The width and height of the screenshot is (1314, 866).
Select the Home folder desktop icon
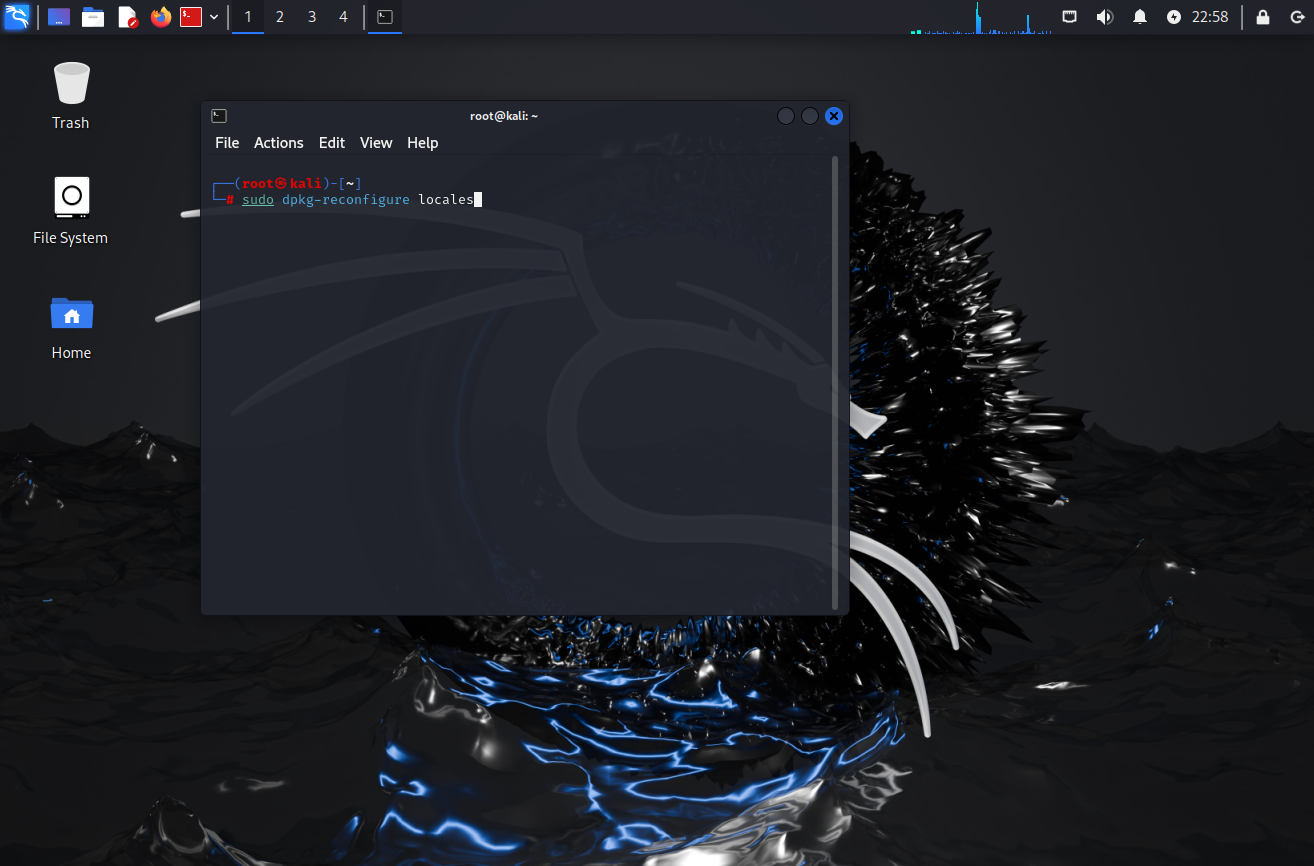71,326
